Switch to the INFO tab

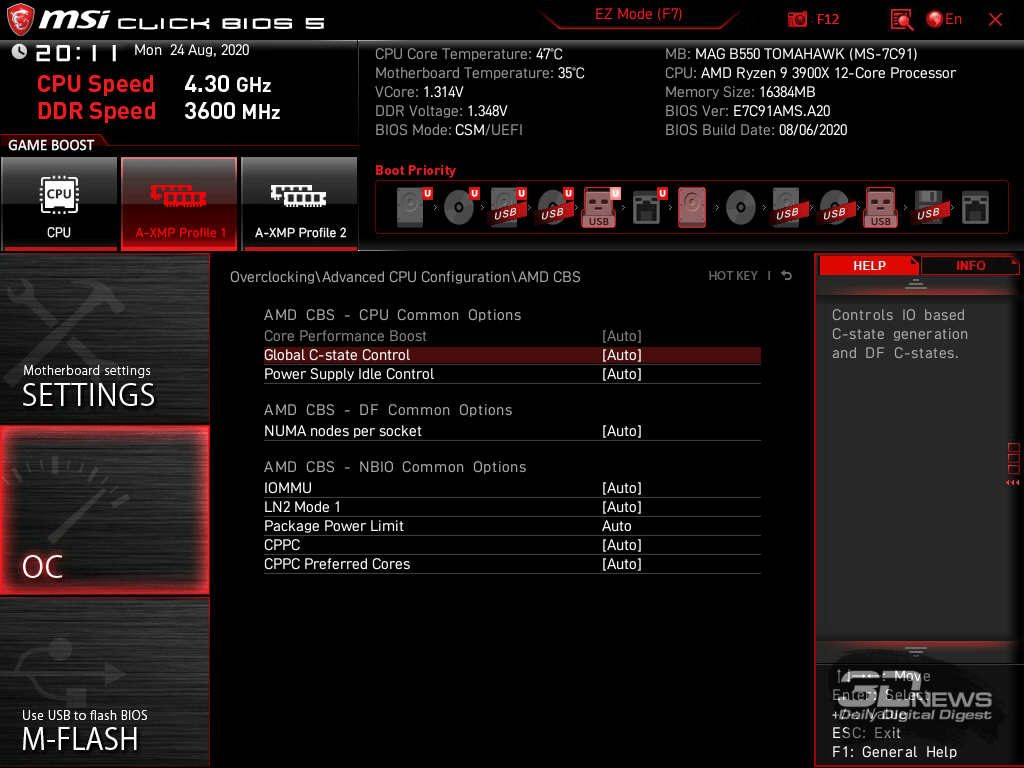[x=970, y=265]
